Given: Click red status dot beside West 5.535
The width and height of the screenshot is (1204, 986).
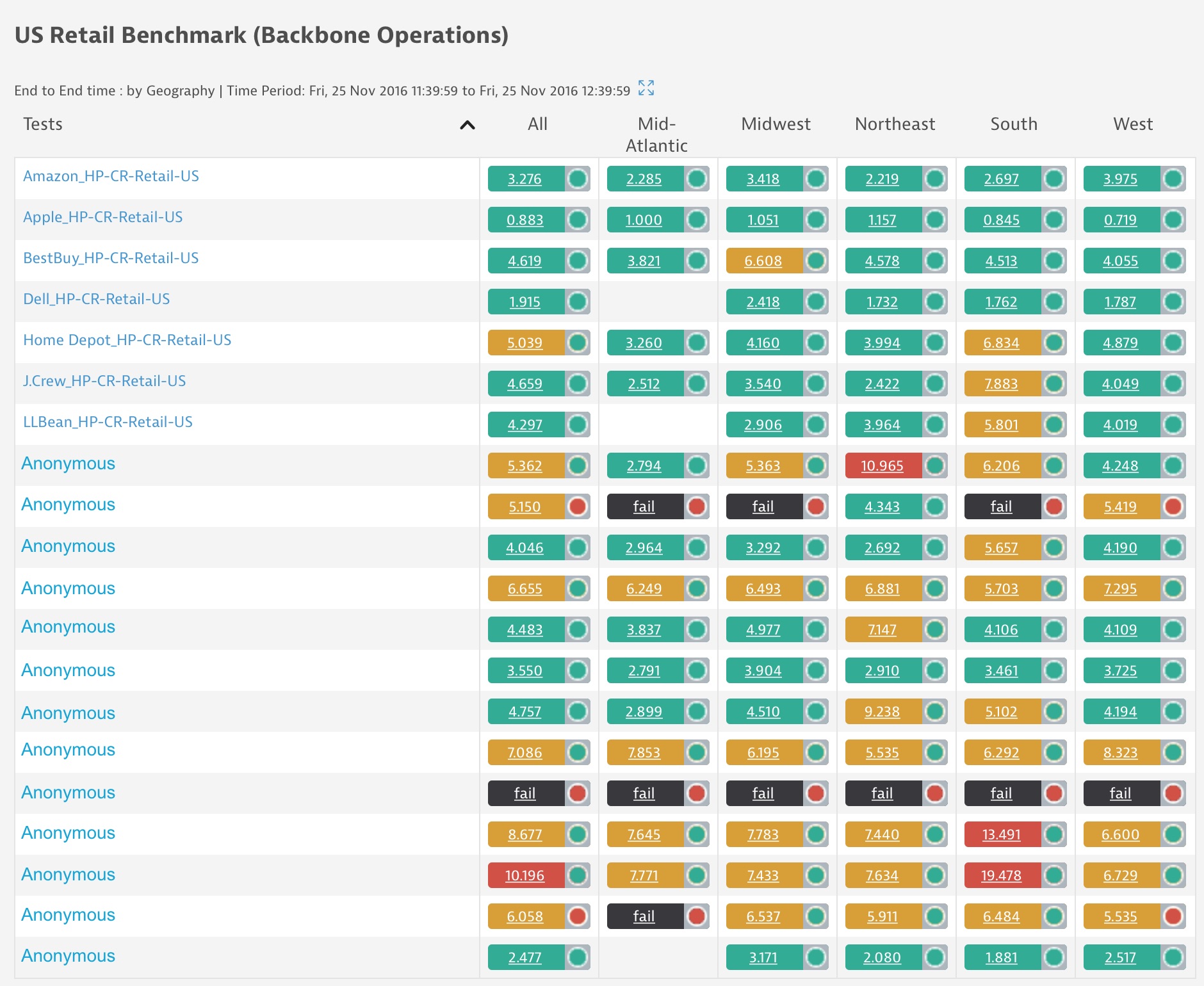Looking at the screenshot, I should tap(1173, 916).
